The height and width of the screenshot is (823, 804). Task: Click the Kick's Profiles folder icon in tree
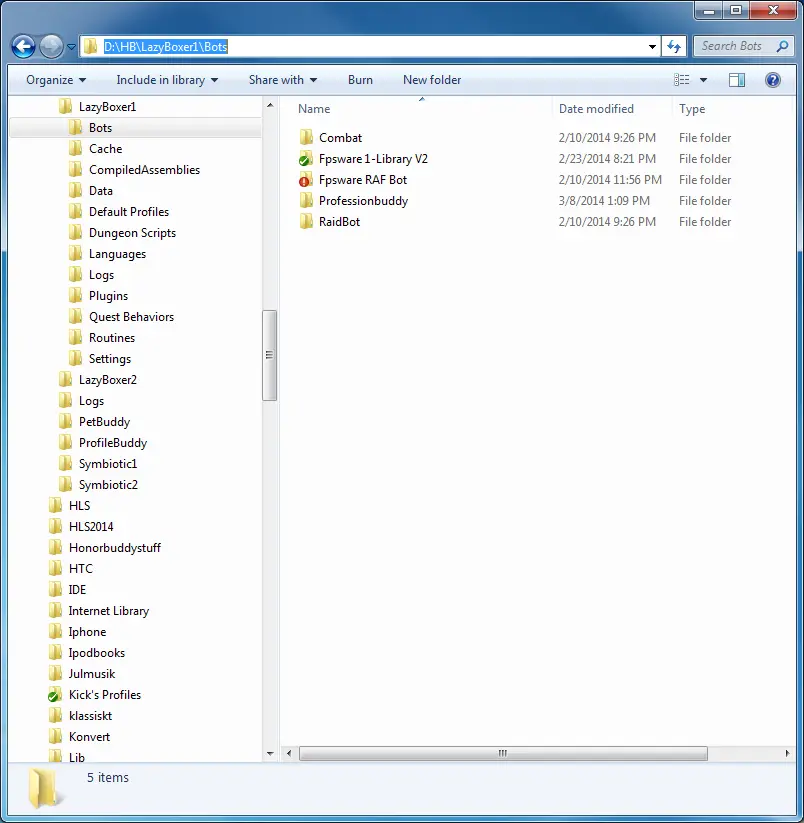[55, 695]
